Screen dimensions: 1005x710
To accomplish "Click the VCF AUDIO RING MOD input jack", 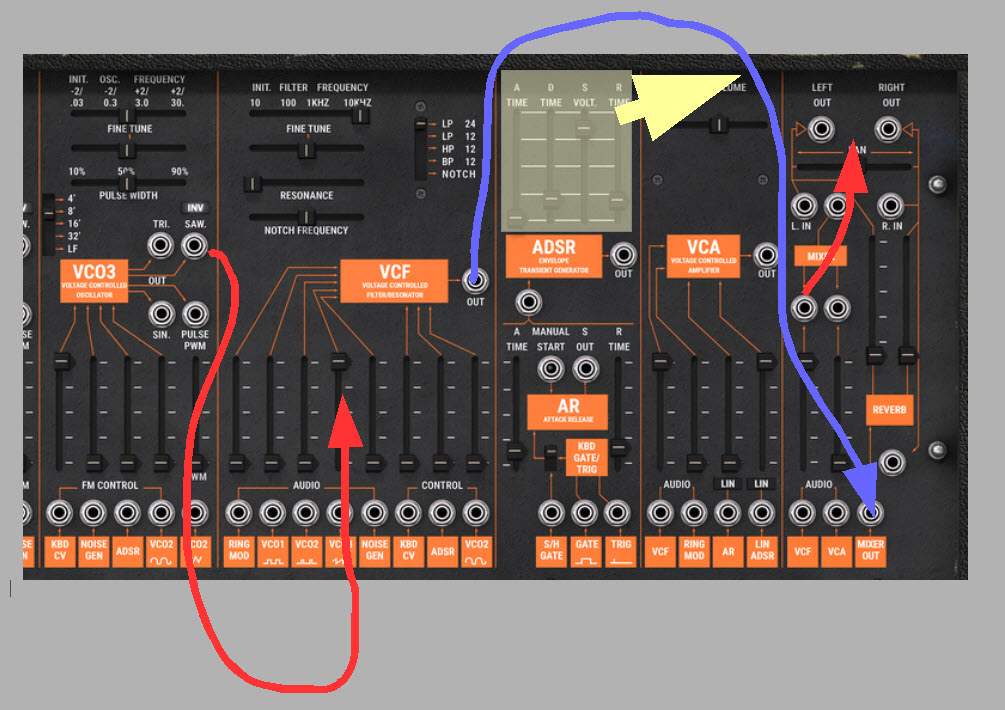I will pos(238,513).
